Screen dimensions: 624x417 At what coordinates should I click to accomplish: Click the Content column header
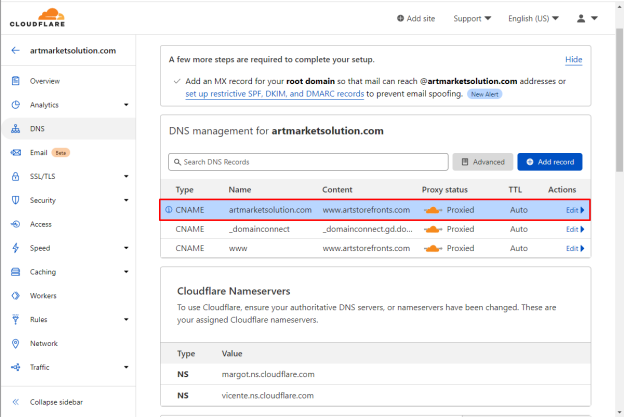337,190
